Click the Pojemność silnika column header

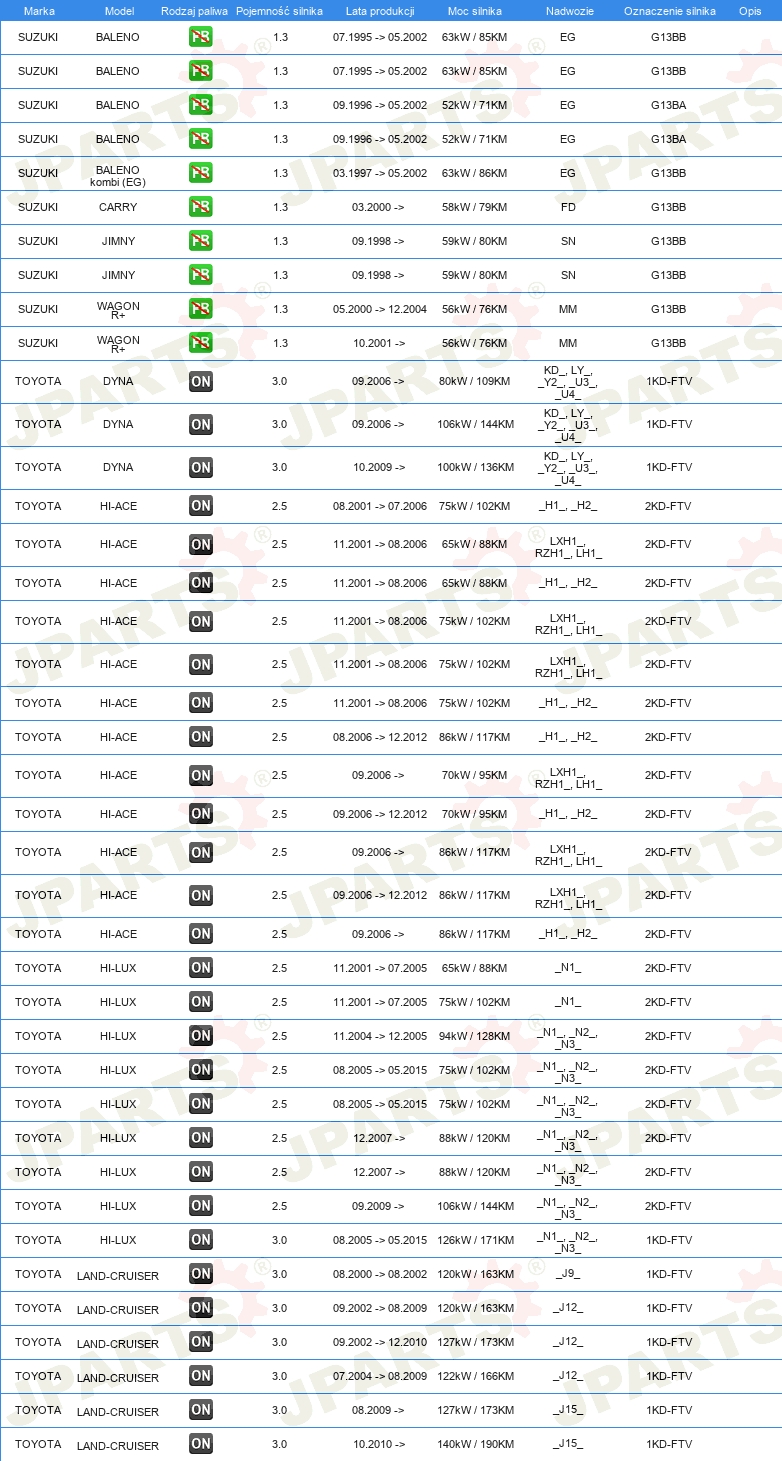coord(280,10)
